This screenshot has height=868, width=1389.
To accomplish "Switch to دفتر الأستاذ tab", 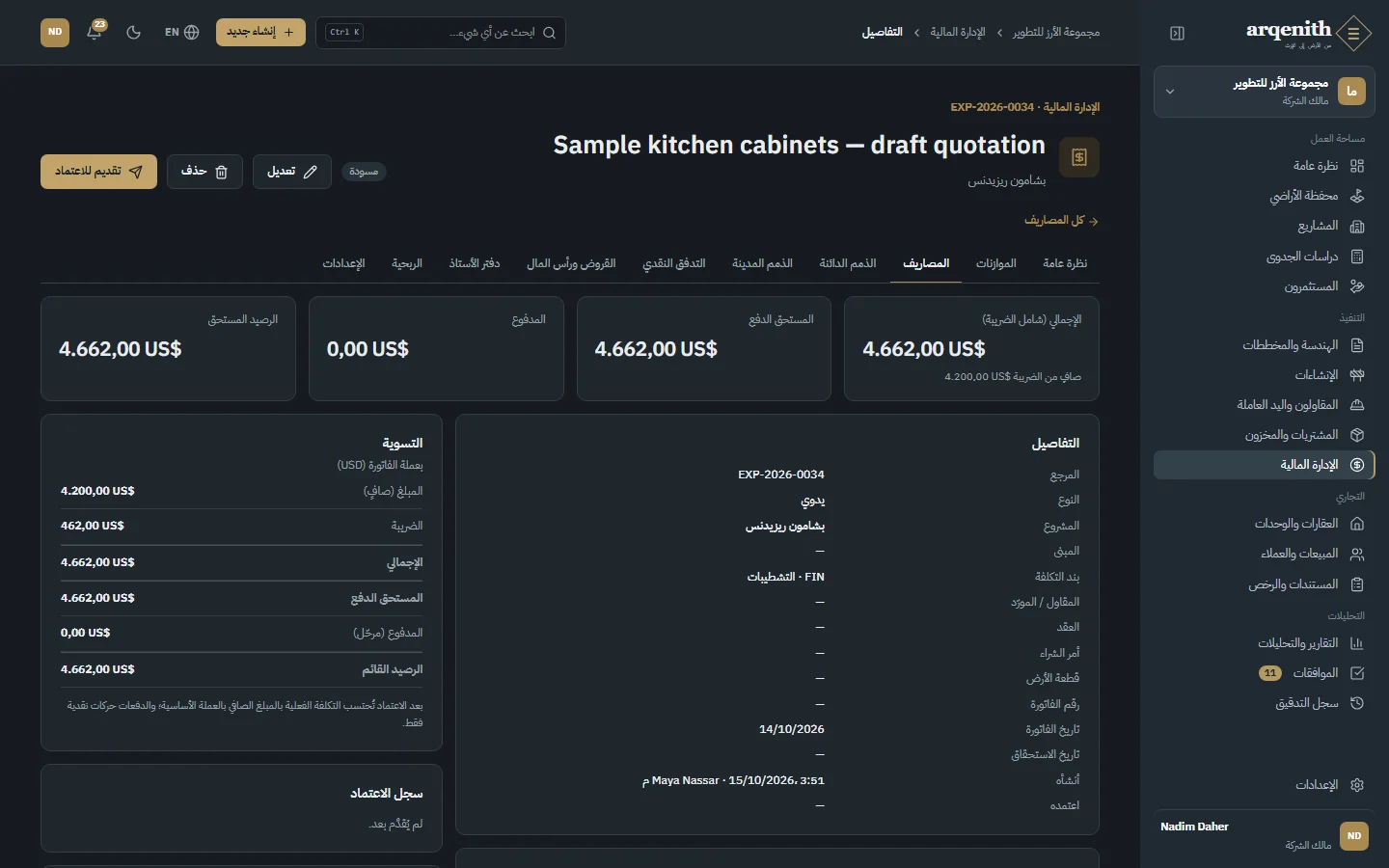I will click(x=475, y=263).
